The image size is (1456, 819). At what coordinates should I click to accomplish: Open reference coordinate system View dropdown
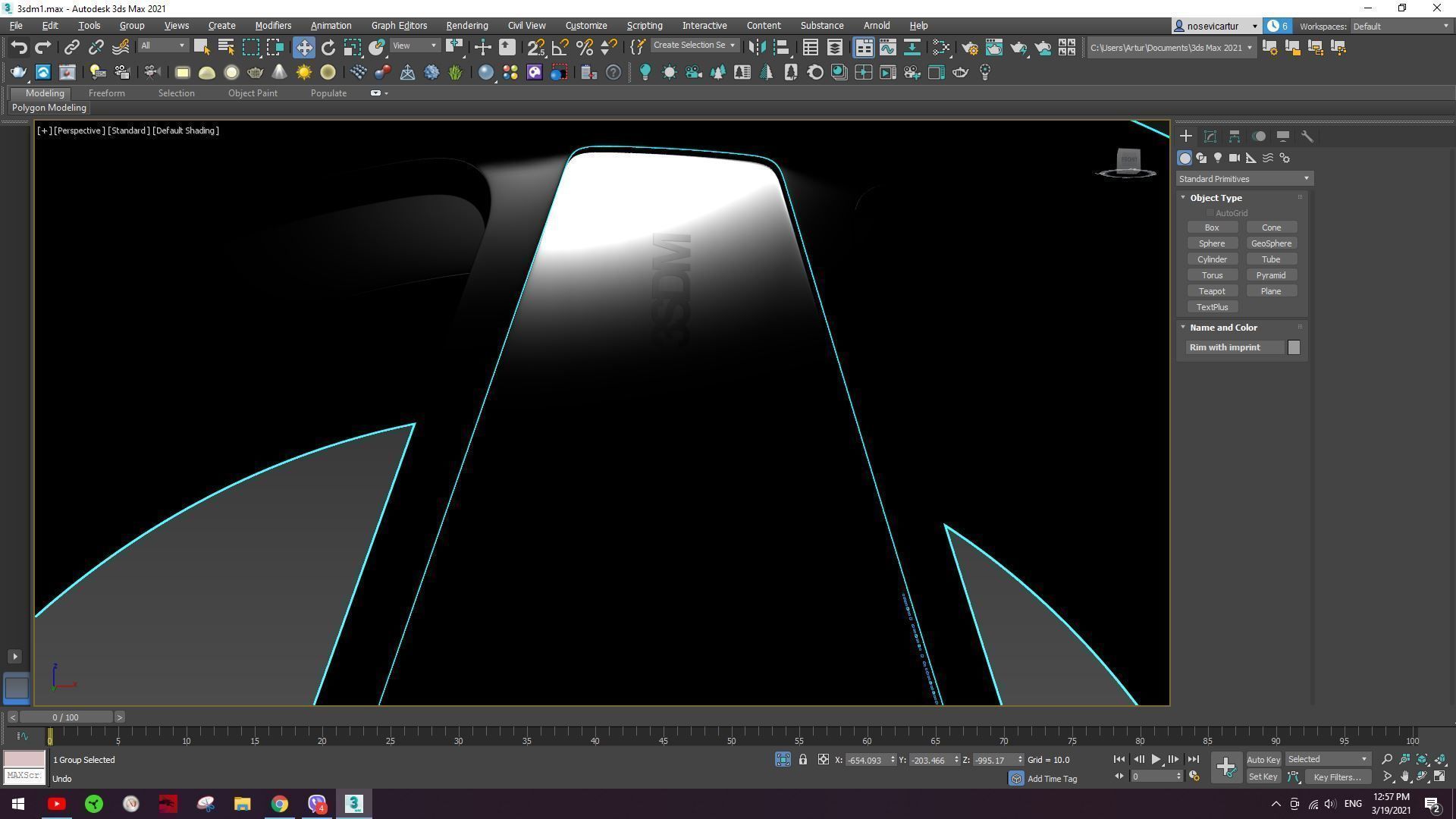click(415, 45)
